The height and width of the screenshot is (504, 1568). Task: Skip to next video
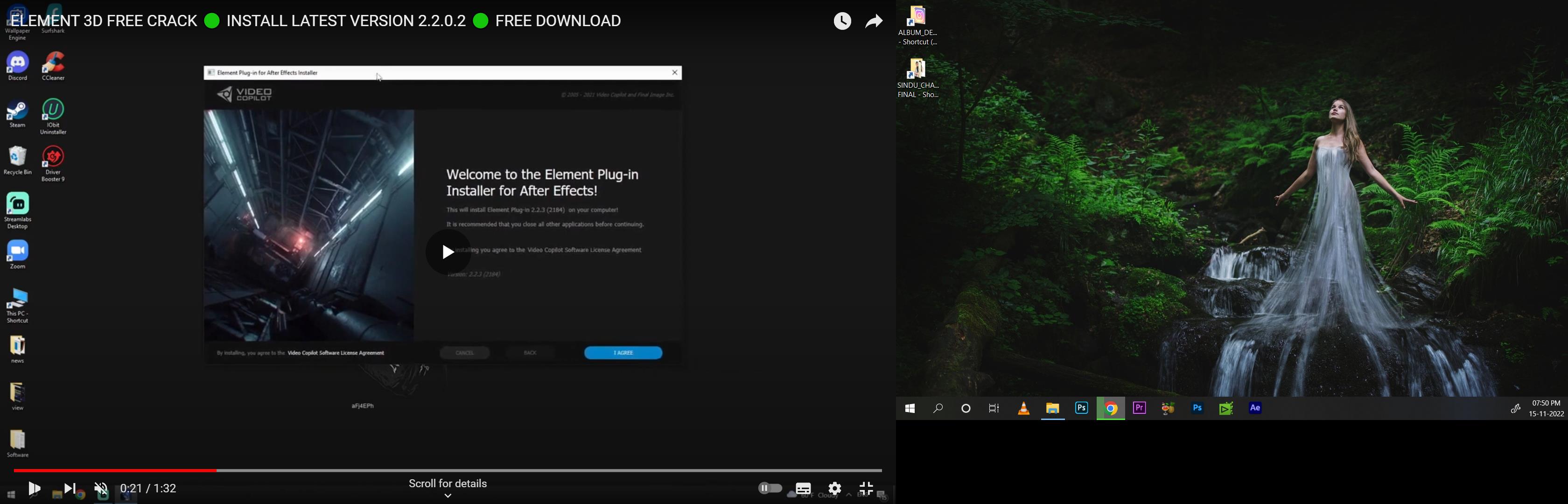click(x=70, y=489)
